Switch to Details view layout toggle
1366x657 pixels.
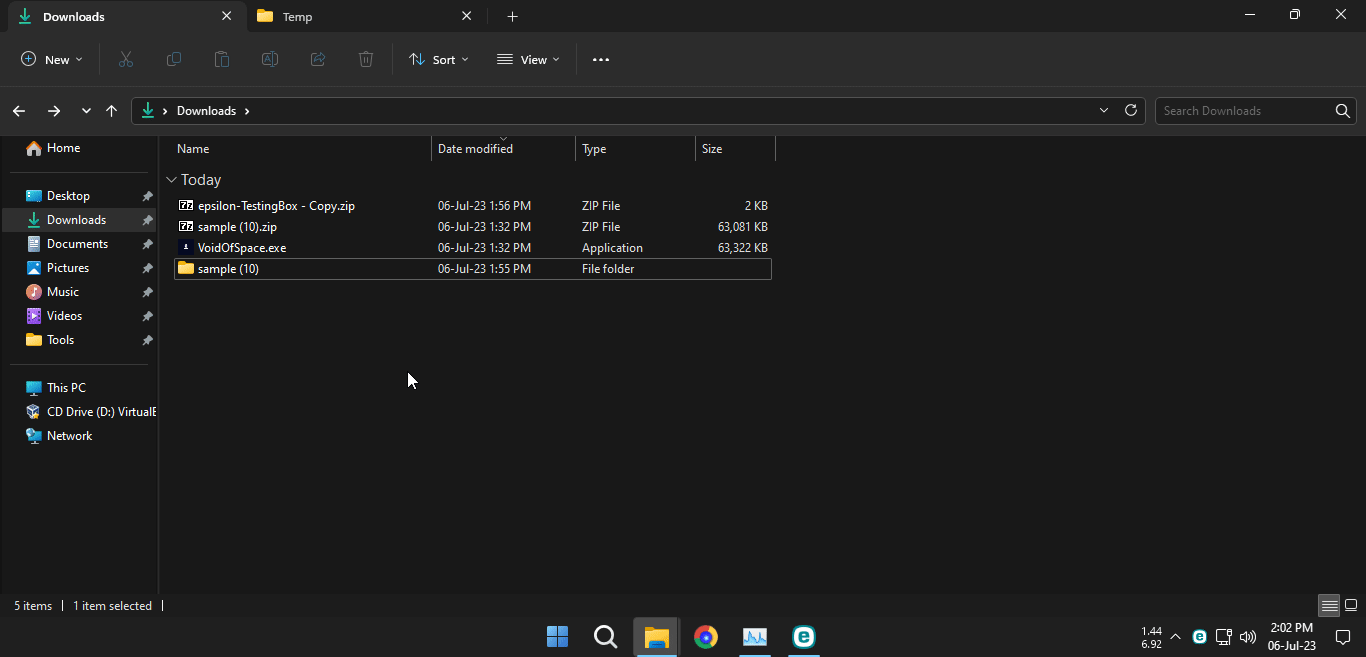1329,606
